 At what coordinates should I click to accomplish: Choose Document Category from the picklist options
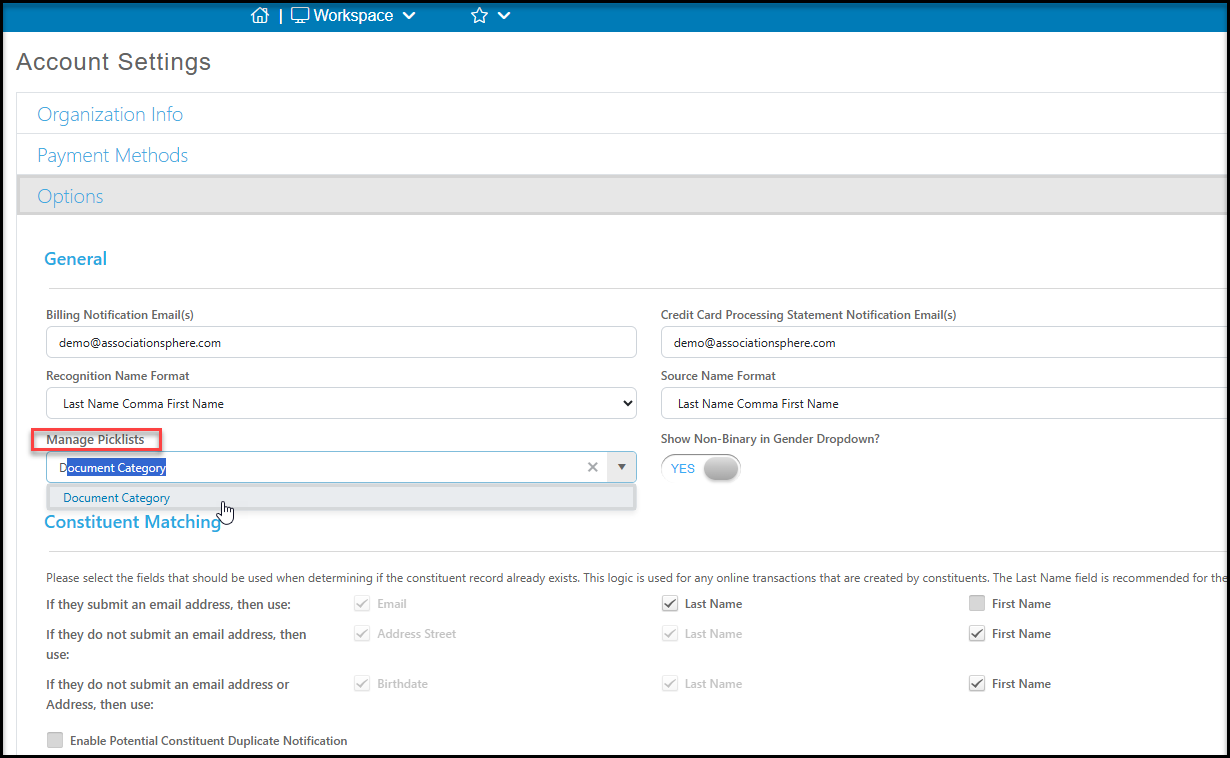pos(341,498)
